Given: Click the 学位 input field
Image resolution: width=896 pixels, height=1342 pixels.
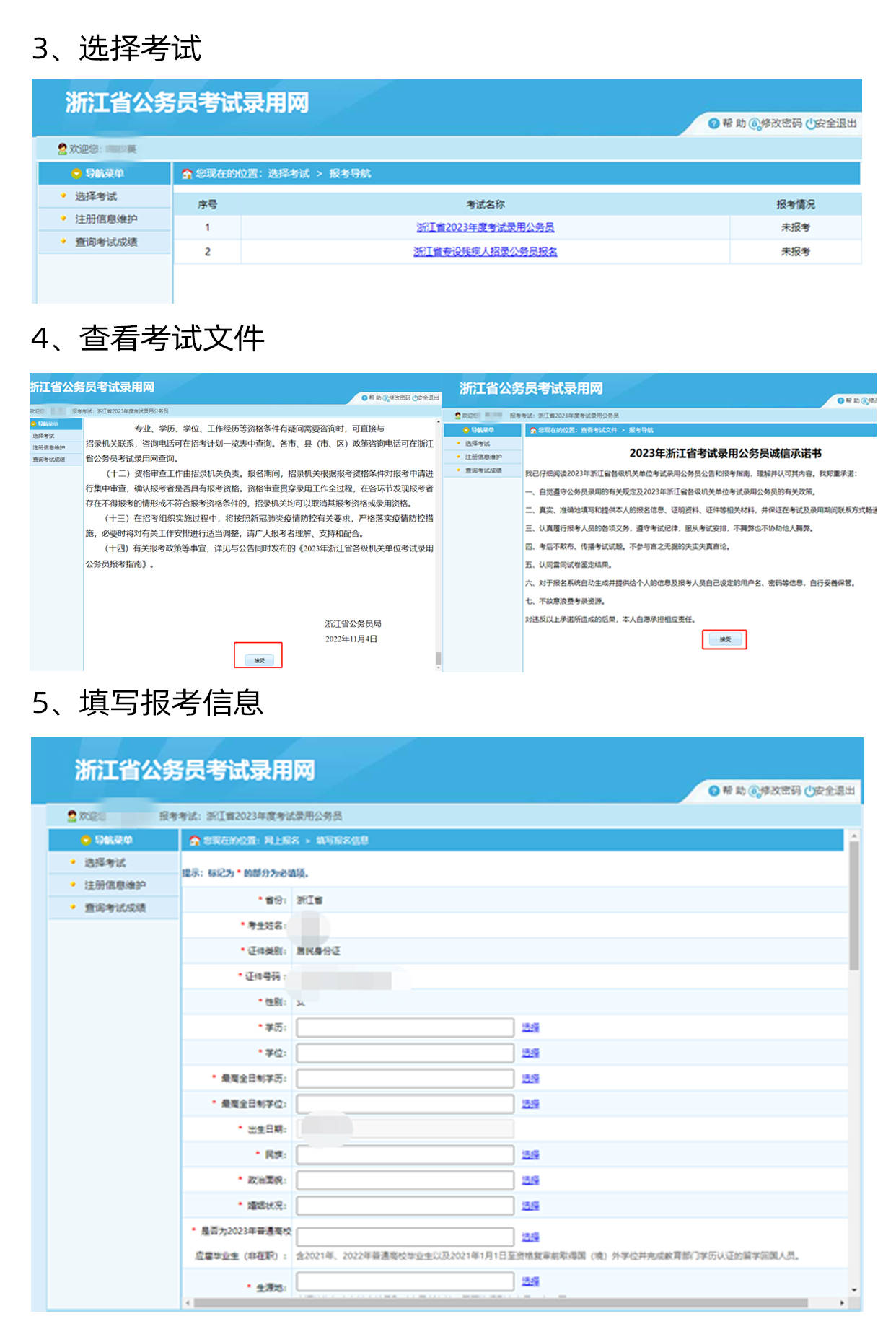Looking at the screenshot, I should [405, 1053].
